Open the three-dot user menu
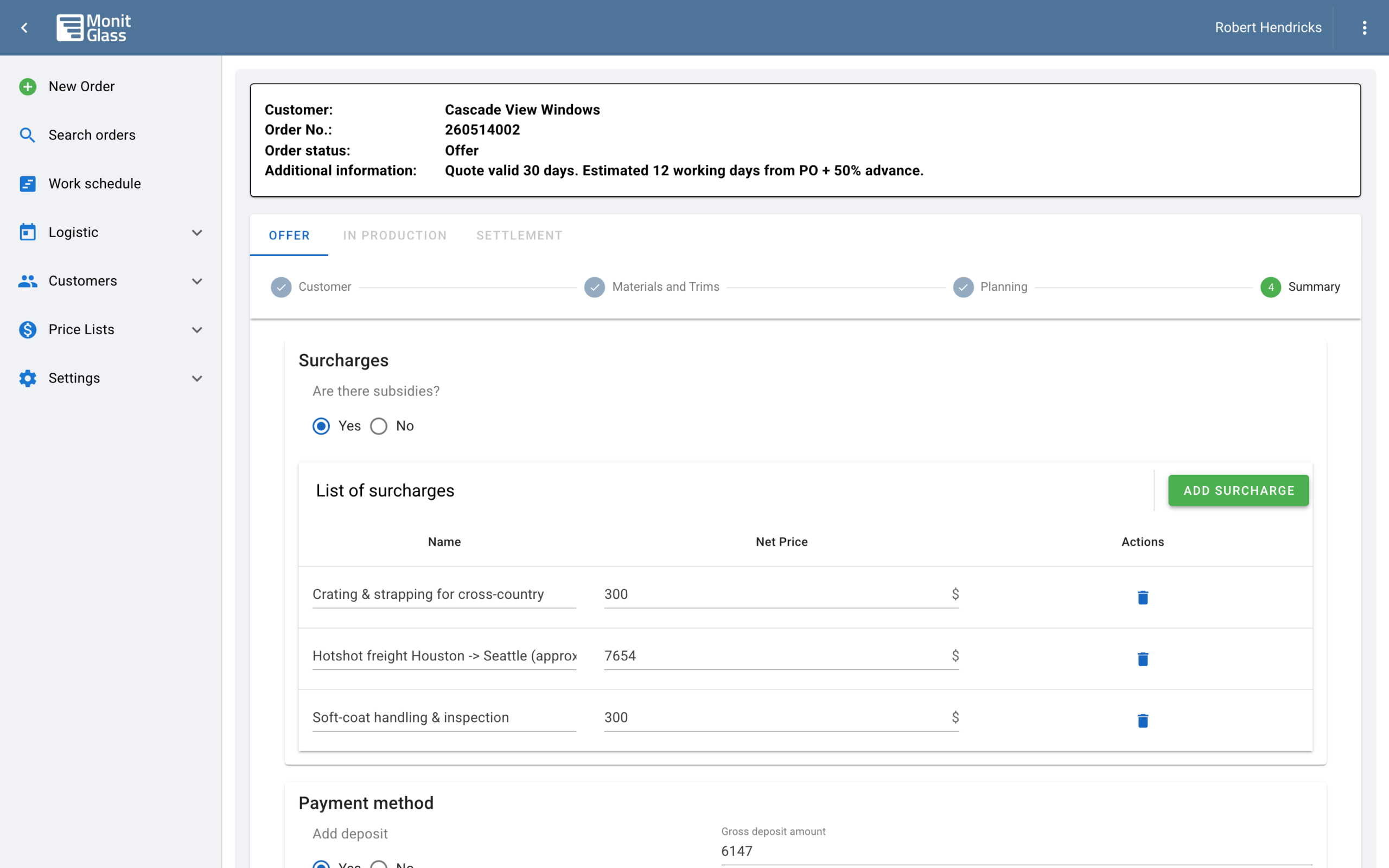Viewport: 1389px width, 868px height. (1365, 28)
